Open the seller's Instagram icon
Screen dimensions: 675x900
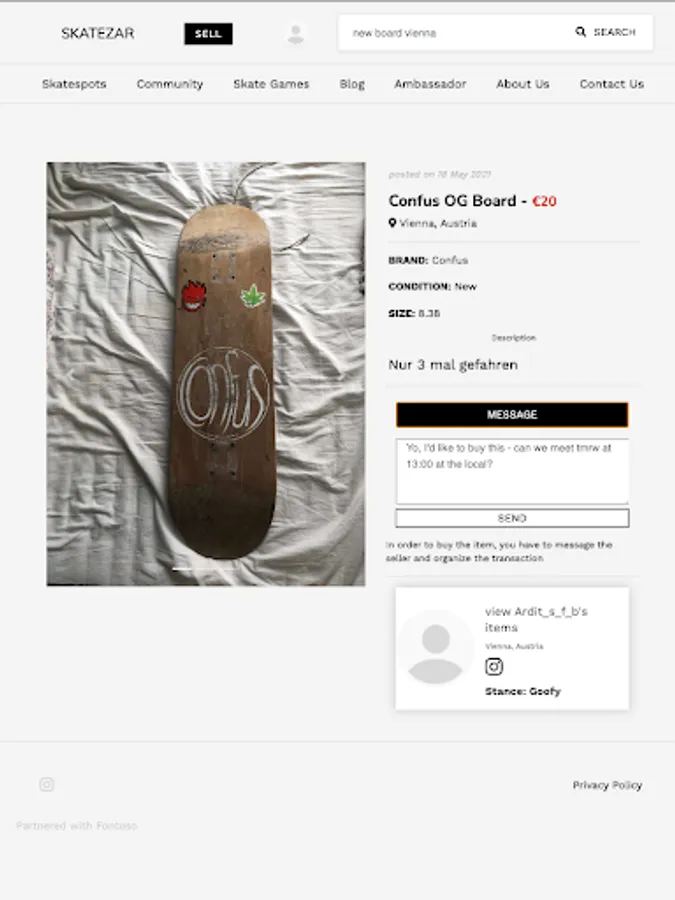494,667
